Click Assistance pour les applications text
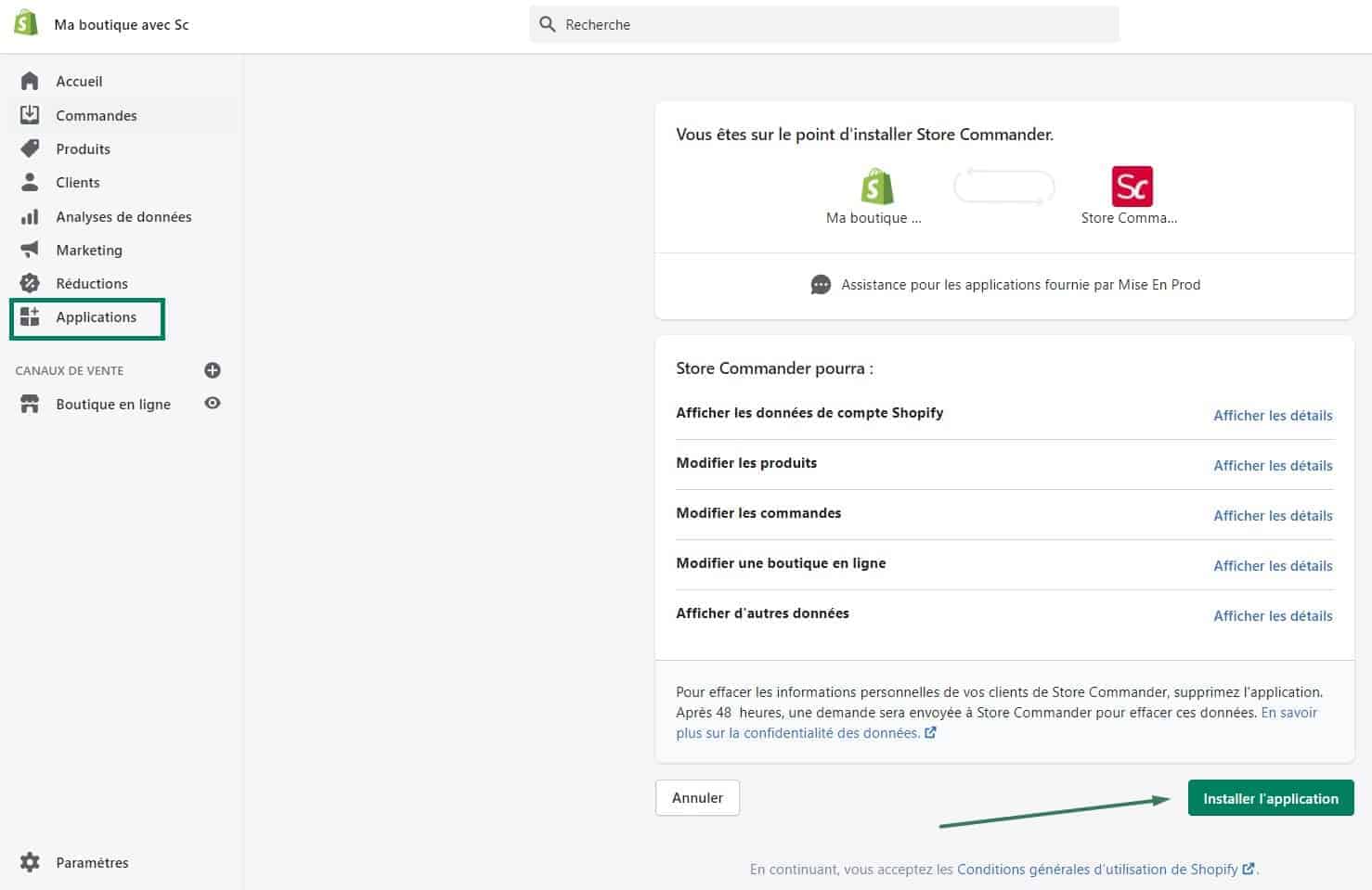Screen dimensions: 1372x890 1020,285
